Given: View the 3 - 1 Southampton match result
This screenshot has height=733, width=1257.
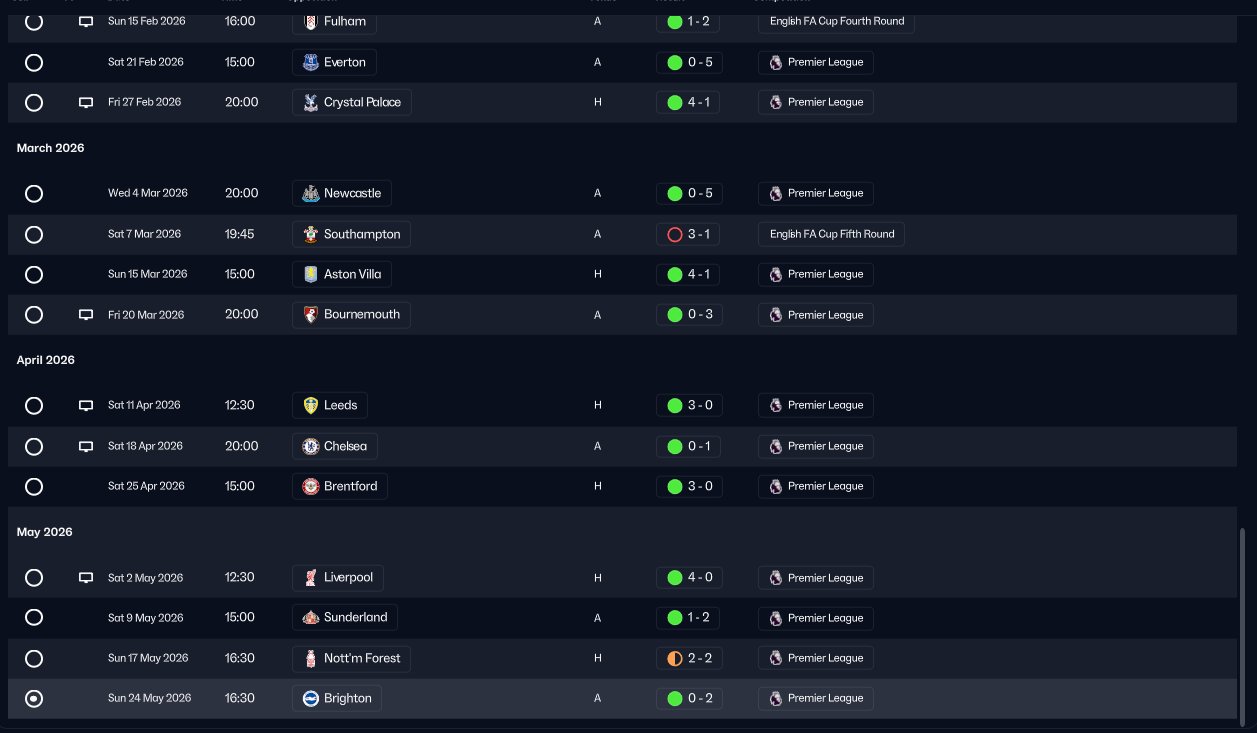Looking at the screenshot, I should point(688,234).
